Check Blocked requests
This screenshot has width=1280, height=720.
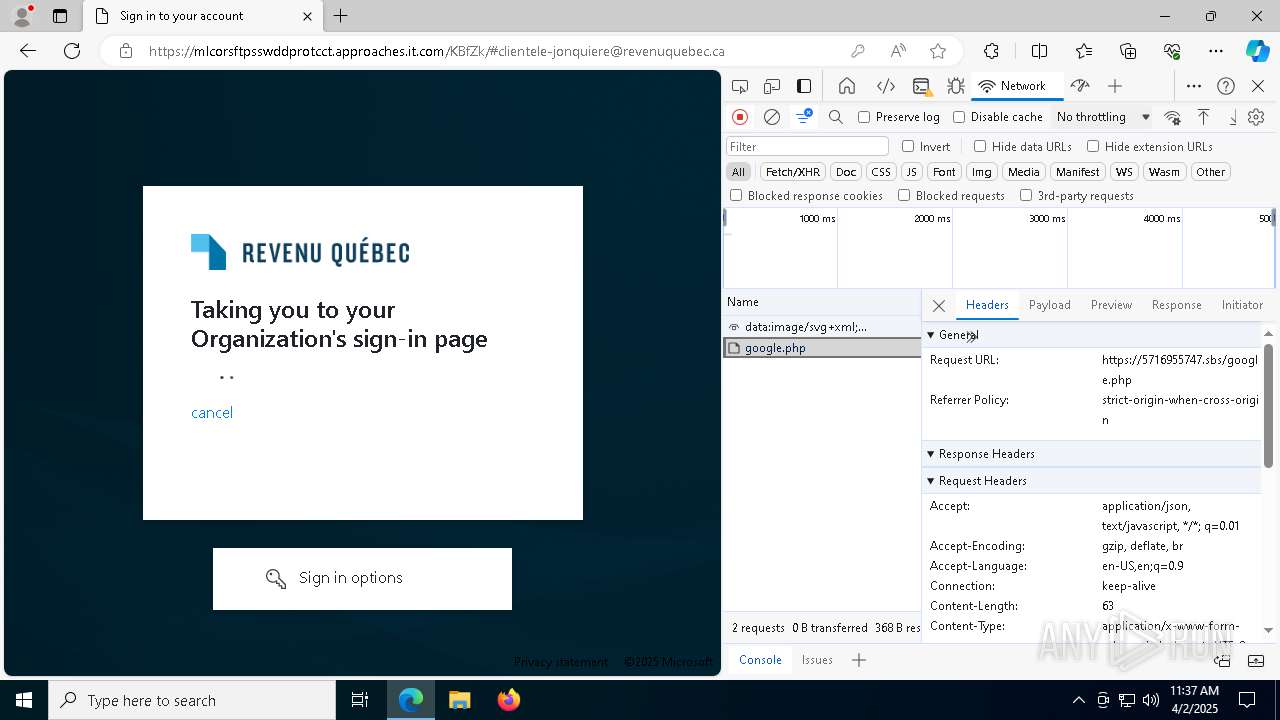click(904, 195)
